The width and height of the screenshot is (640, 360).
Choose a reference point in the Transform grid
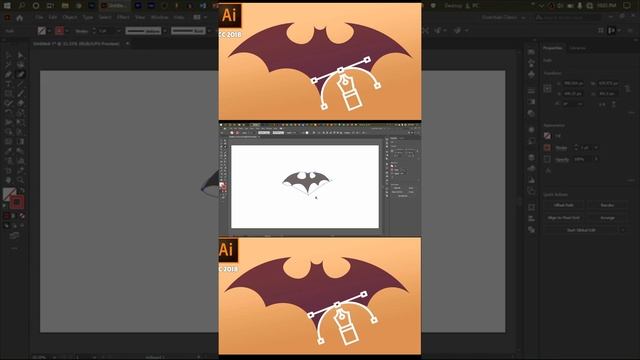(548, 88)
